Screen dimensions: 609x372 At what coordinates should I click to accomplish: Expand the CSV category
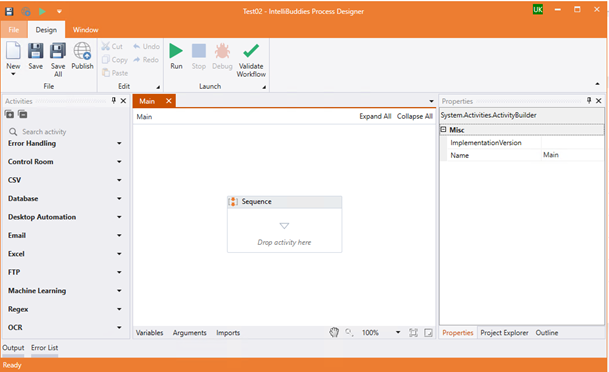pyautogui.click(x=120, y=180)
